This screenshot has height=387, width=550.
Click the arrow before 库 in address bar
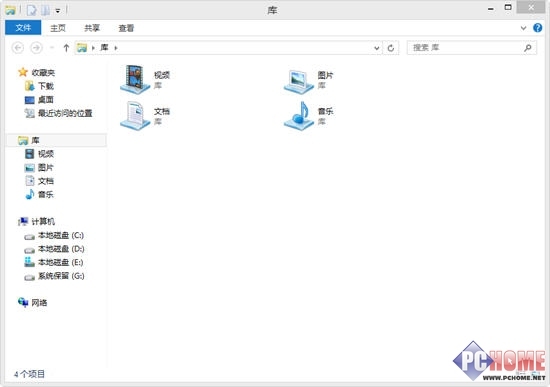[x=93, y=48]
